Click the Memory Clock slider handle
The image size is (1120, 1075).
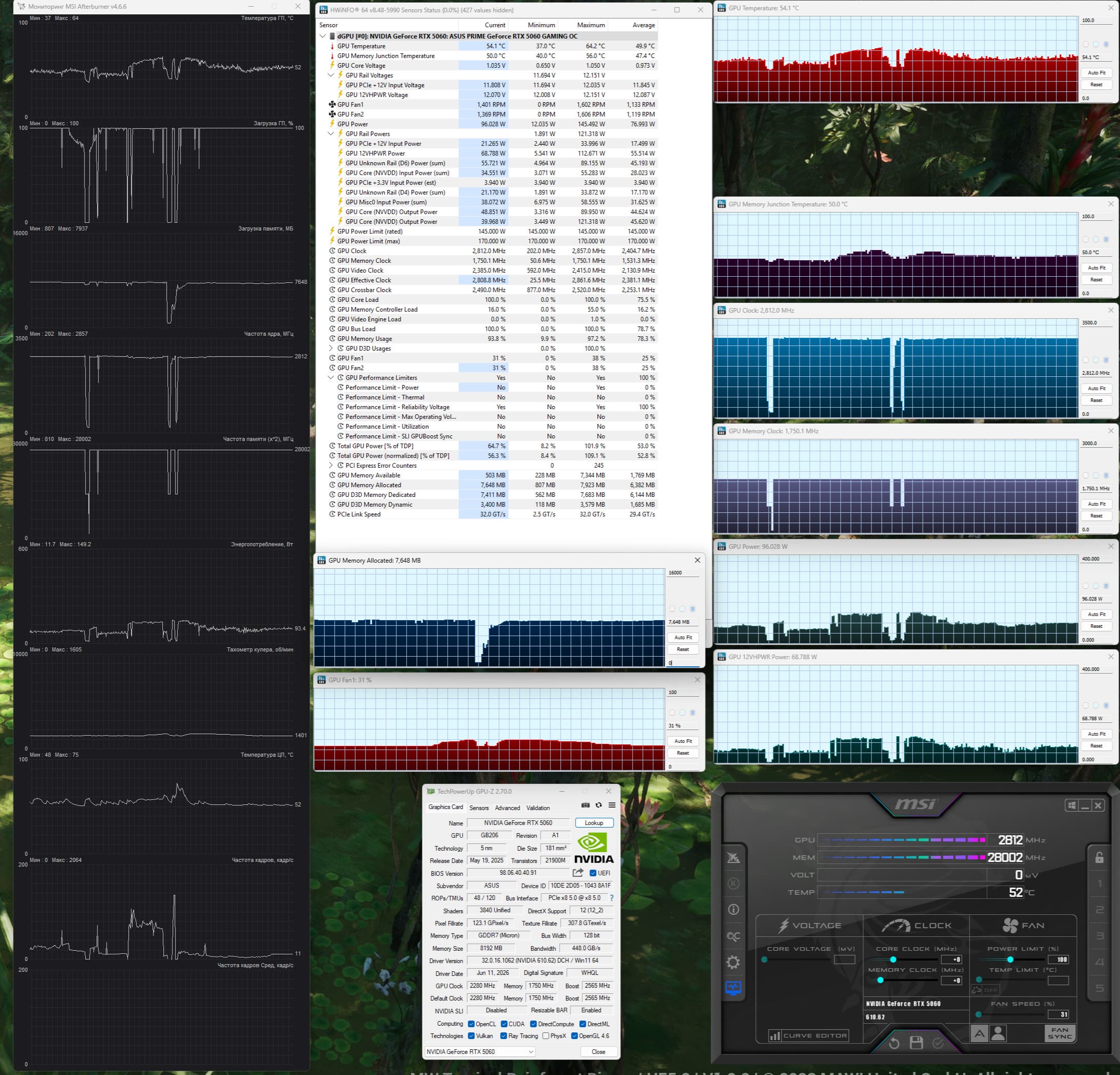point(880,980)
